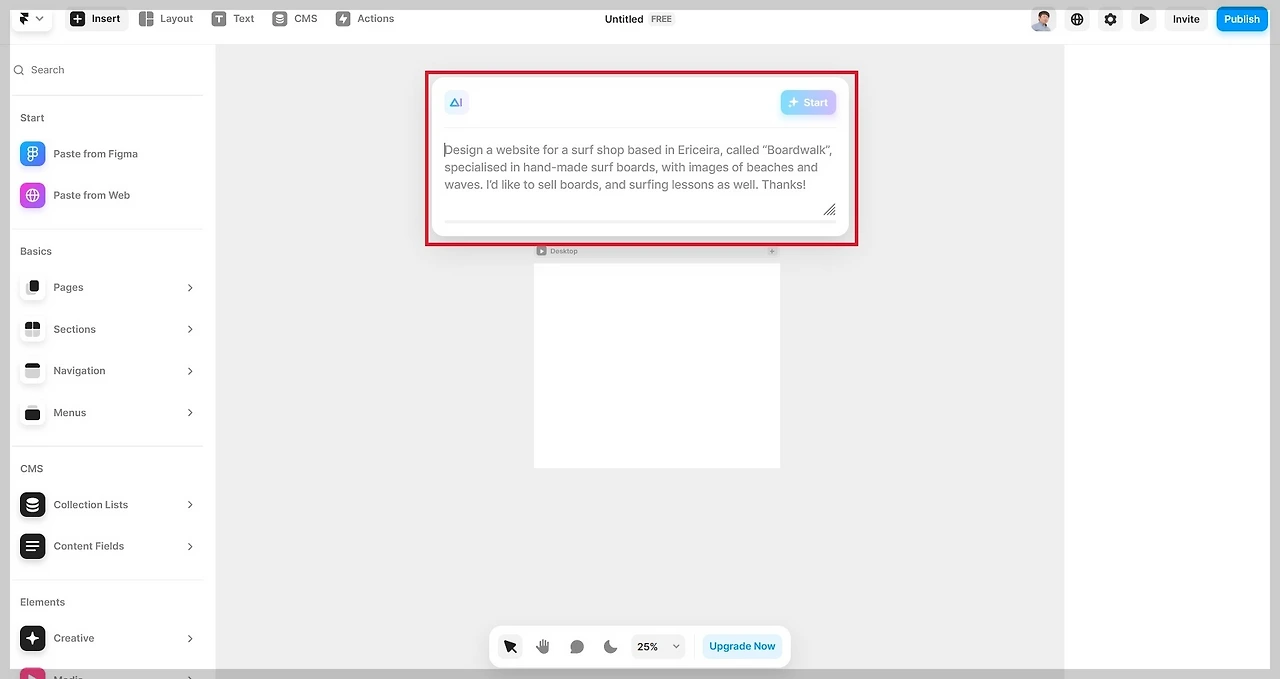Click the Desktop breakpoint label
Viewport: 1280px width, 679px height.
[564, 251]
